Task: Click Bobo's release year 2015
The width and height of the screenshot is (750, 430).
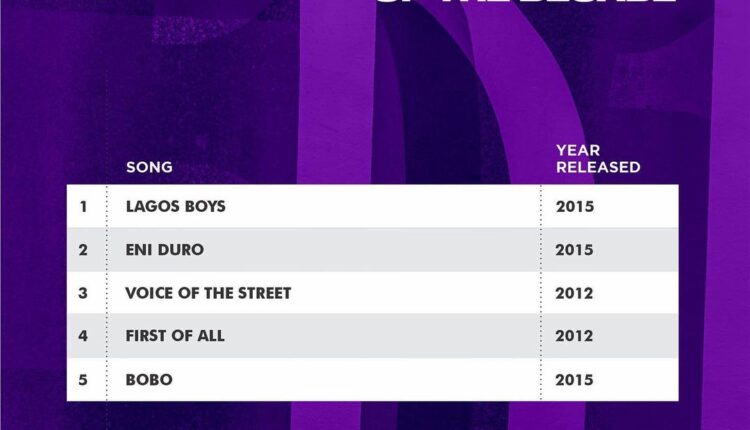Action: tap(575, 380)
